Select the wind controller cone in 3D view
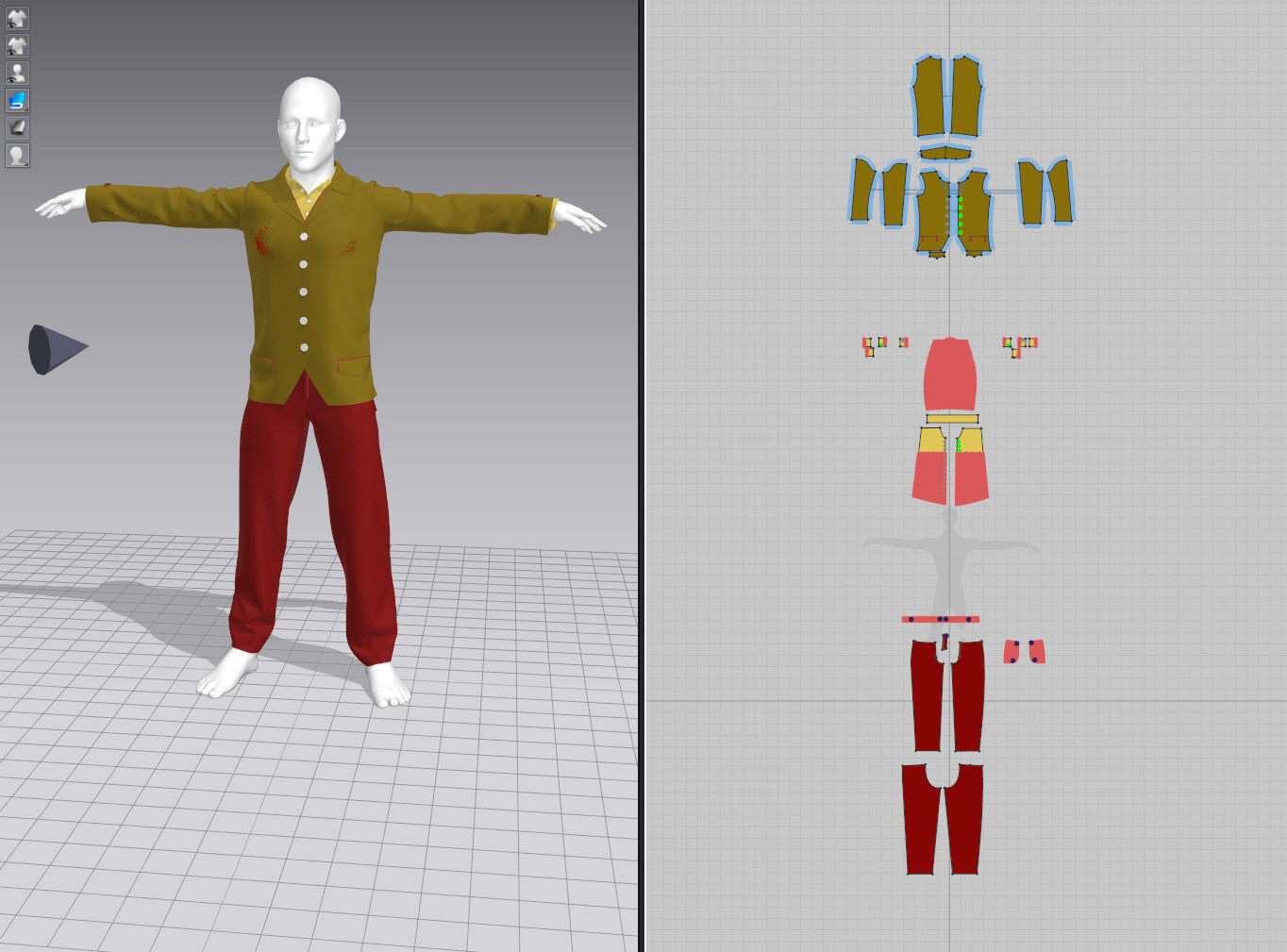This screenshot has height=952, width=1287. (57, 349)
